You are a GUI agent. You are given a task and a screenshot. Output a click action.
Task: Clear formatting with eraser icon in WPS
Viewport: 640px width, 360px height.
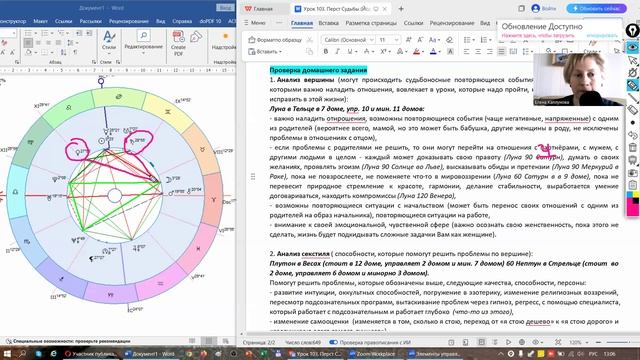tap(449, 40)
